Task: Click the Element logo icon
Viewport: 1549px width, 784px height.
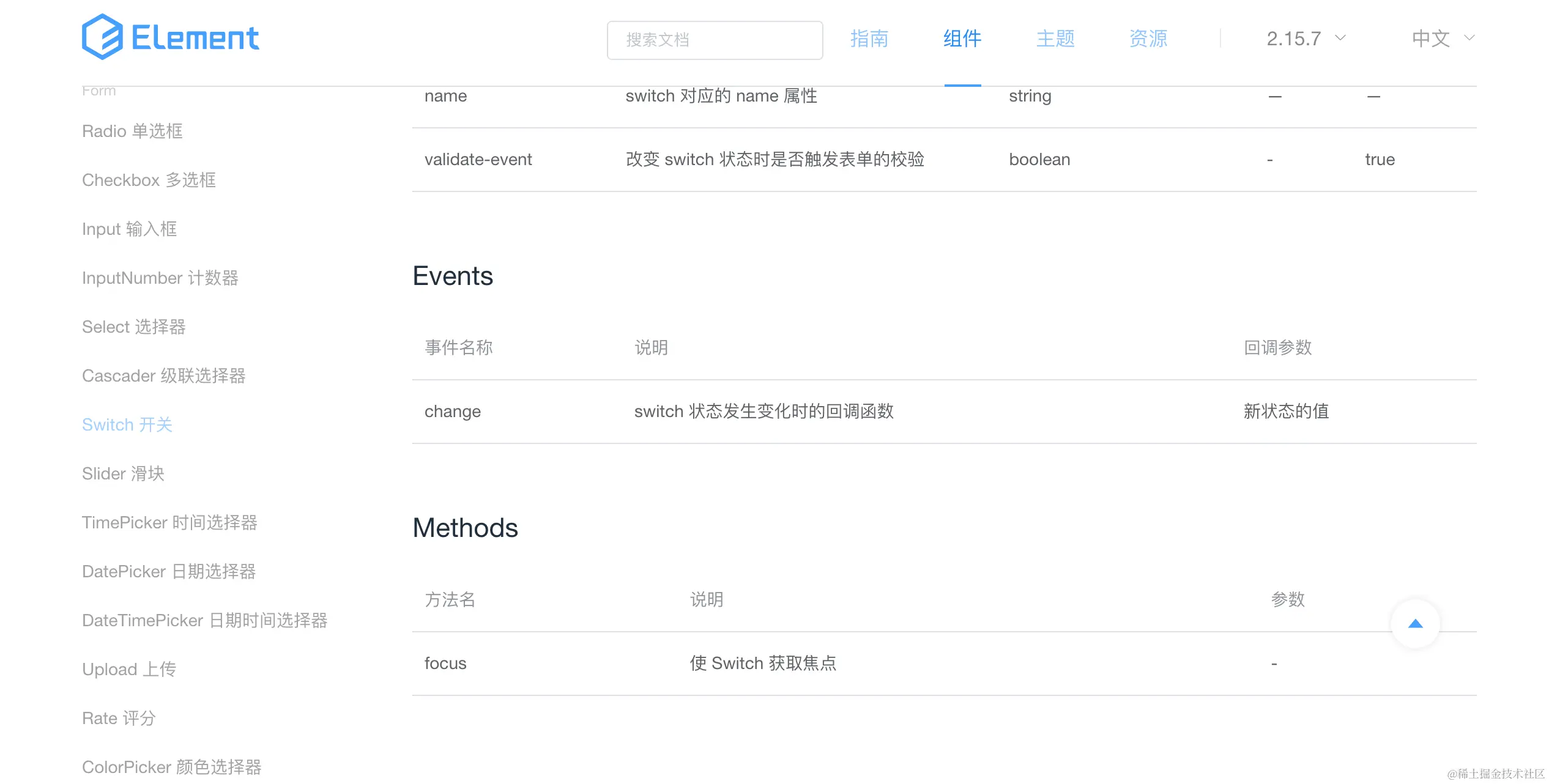Action: click(102, 37)
